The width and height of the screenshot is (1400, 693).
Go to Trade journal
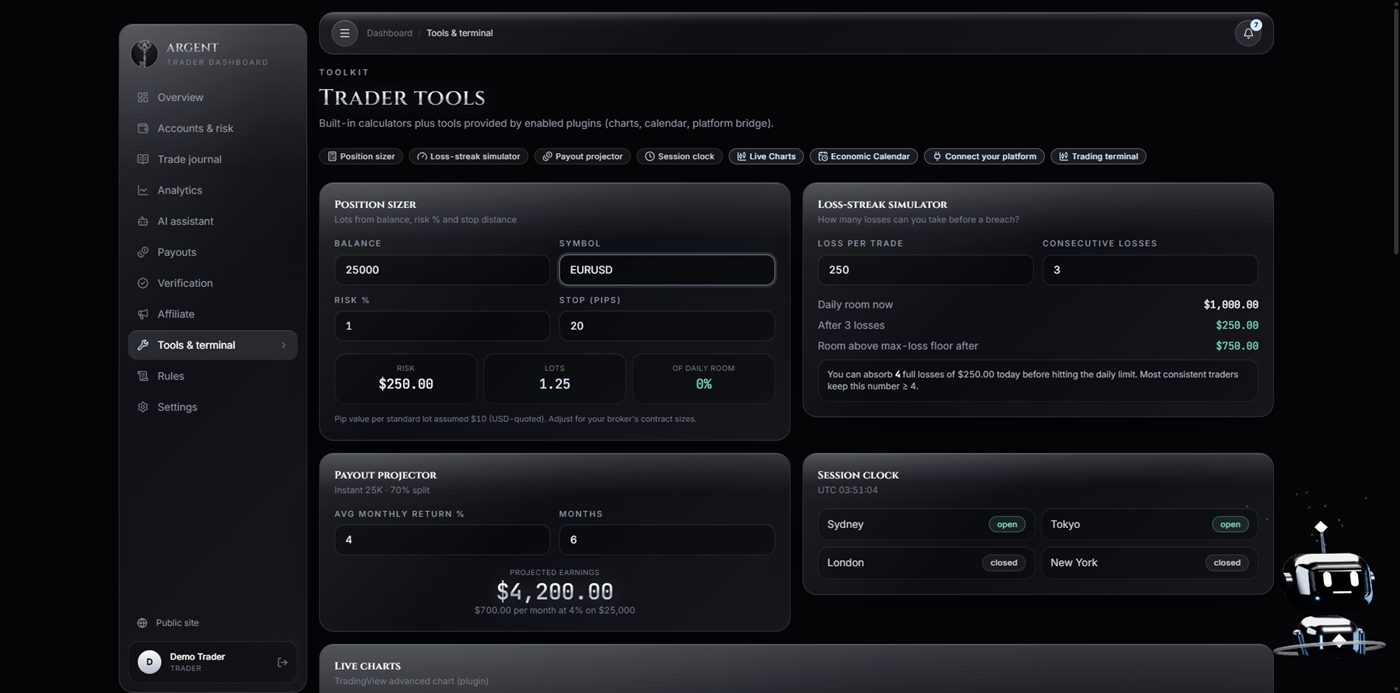213,159
